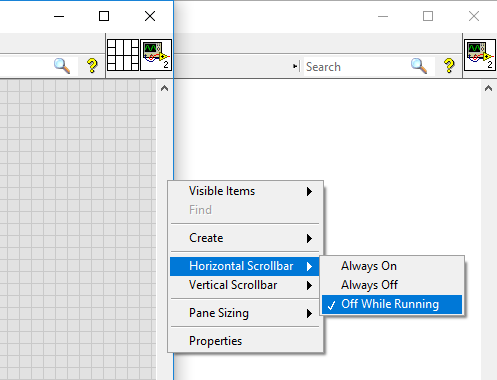Image resolution: width=497 pixels, height=380 pixels.
Task: Click scroll-up arrow on left window scrollbar
Action: 164,88
